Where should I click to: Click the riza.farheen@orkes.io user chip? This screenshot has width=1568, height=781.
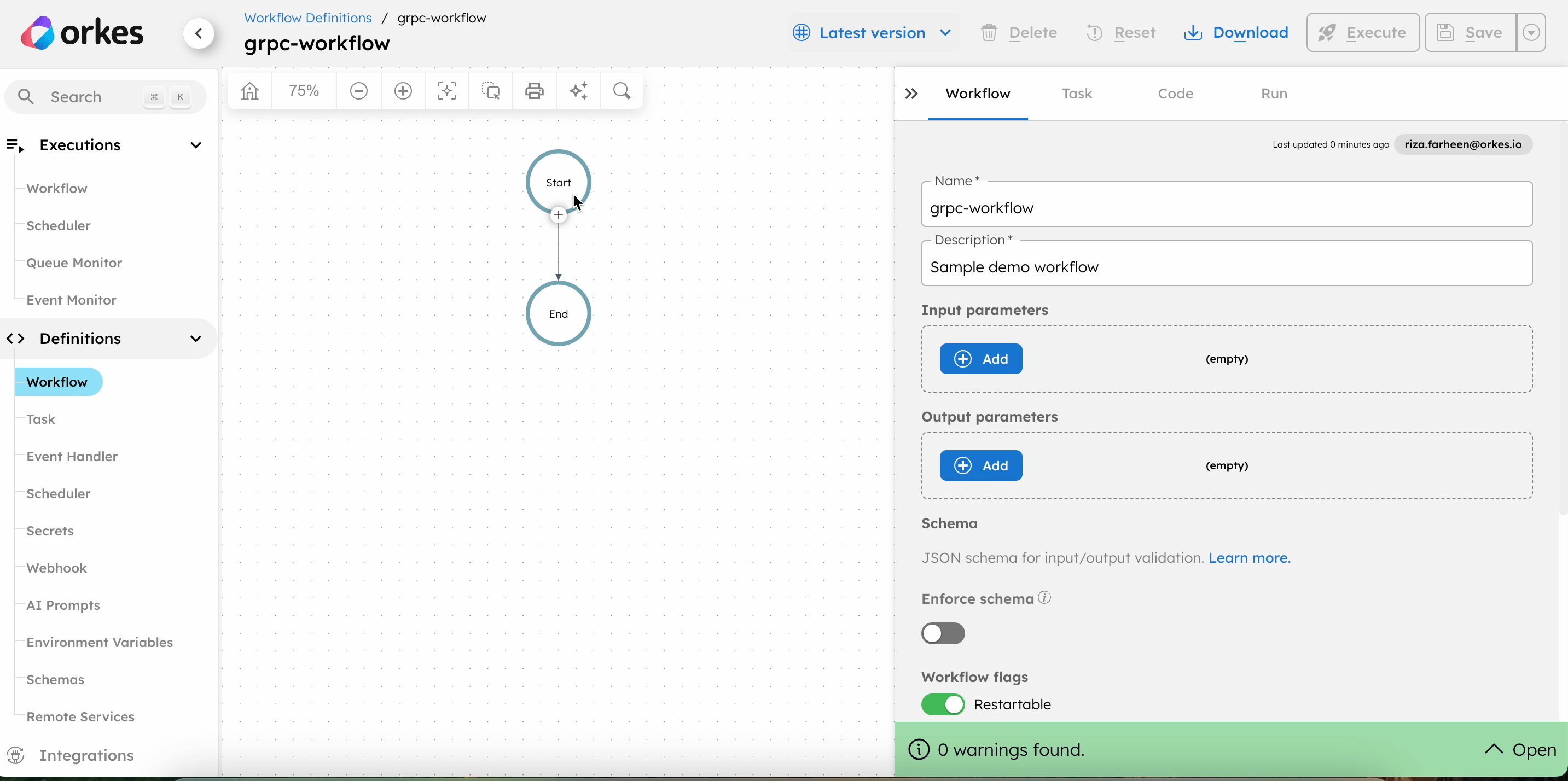[1463, 144]
